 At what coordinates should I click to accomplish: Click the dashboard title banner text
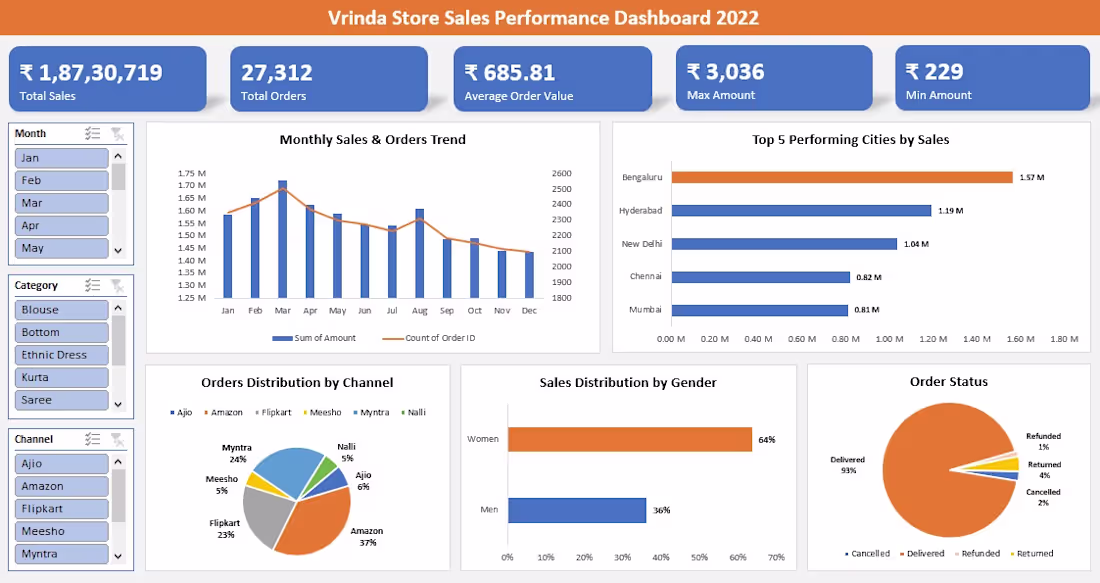[x=544, y=18]
